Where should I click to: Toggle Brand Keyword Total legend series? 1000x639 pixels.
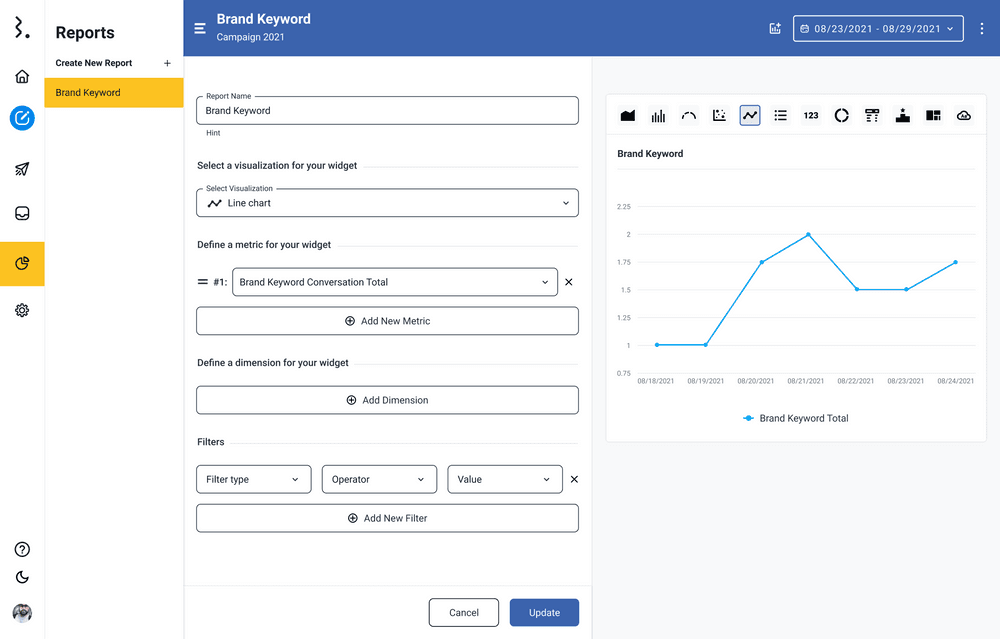click(x=796, y=418)
